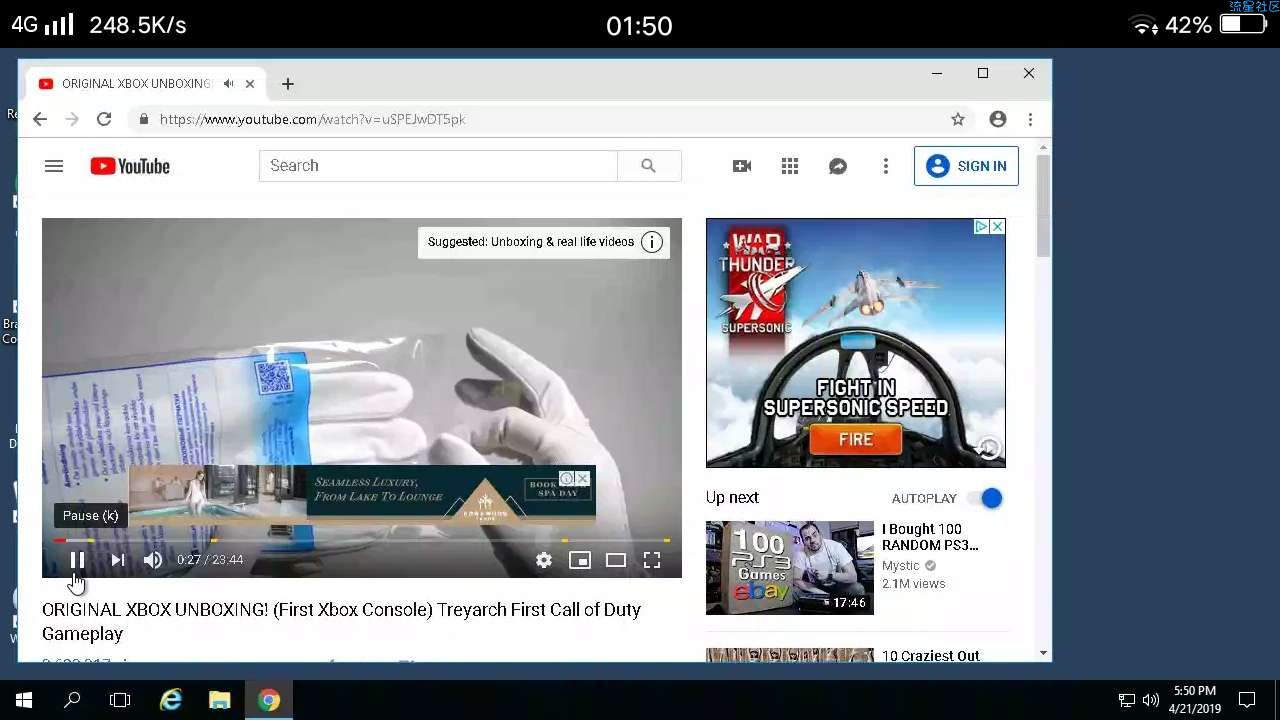1280x720 pixels.
Task: Click the YouTube URL address bar
Action: click(540, 119)
